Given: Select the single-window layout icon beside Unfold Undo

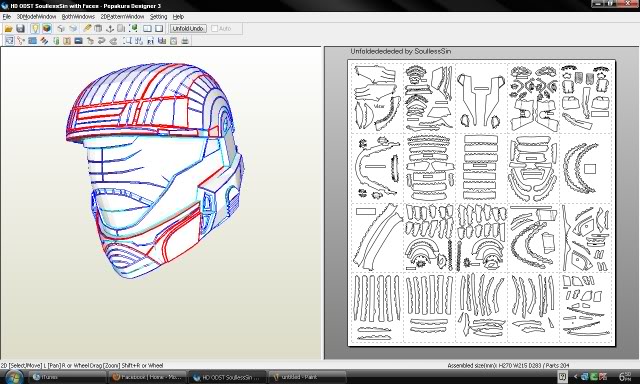Looking at the screenshot, I should point(159,29).
